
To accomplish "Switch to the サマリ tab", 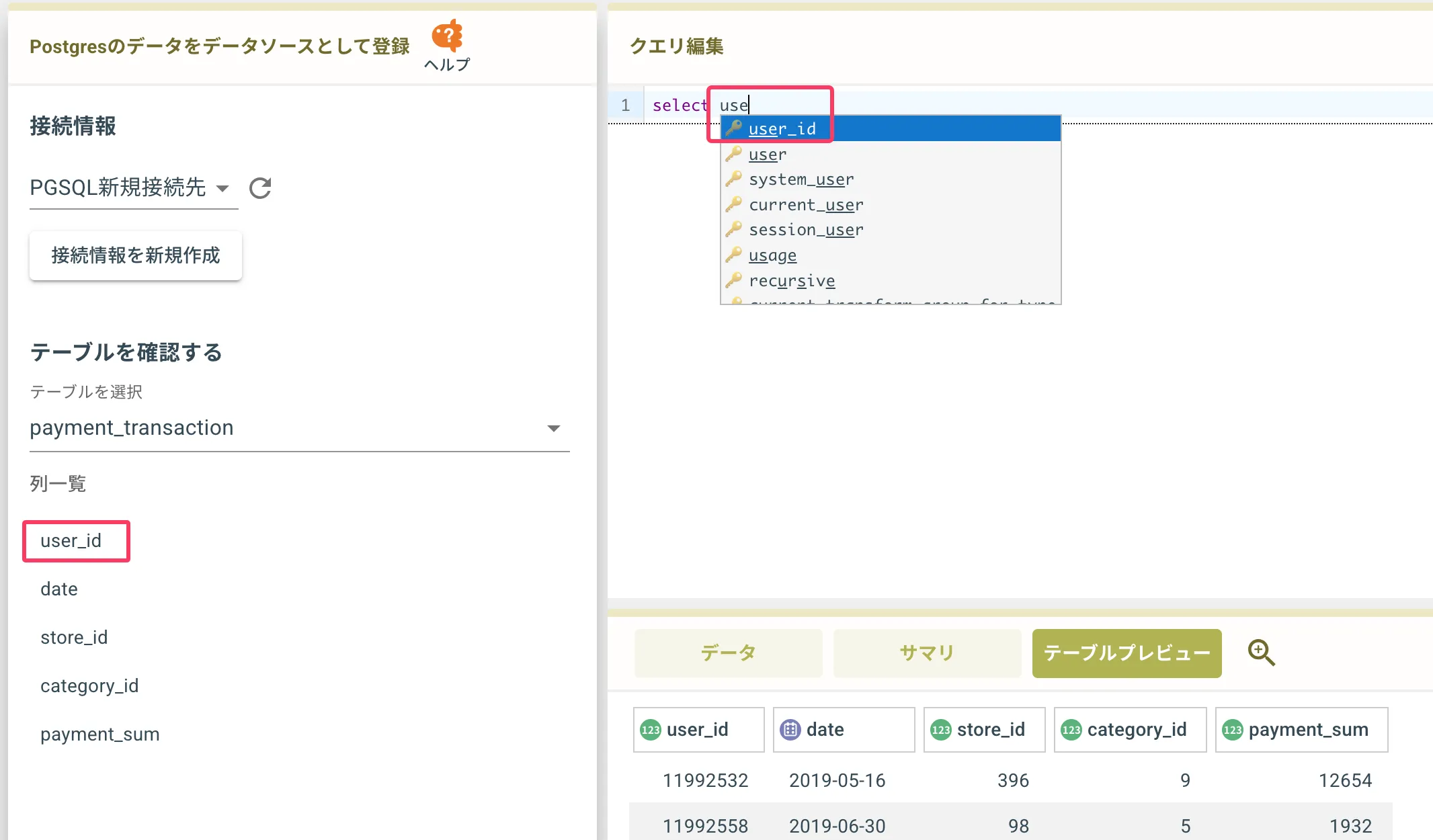I will [928, 653].
